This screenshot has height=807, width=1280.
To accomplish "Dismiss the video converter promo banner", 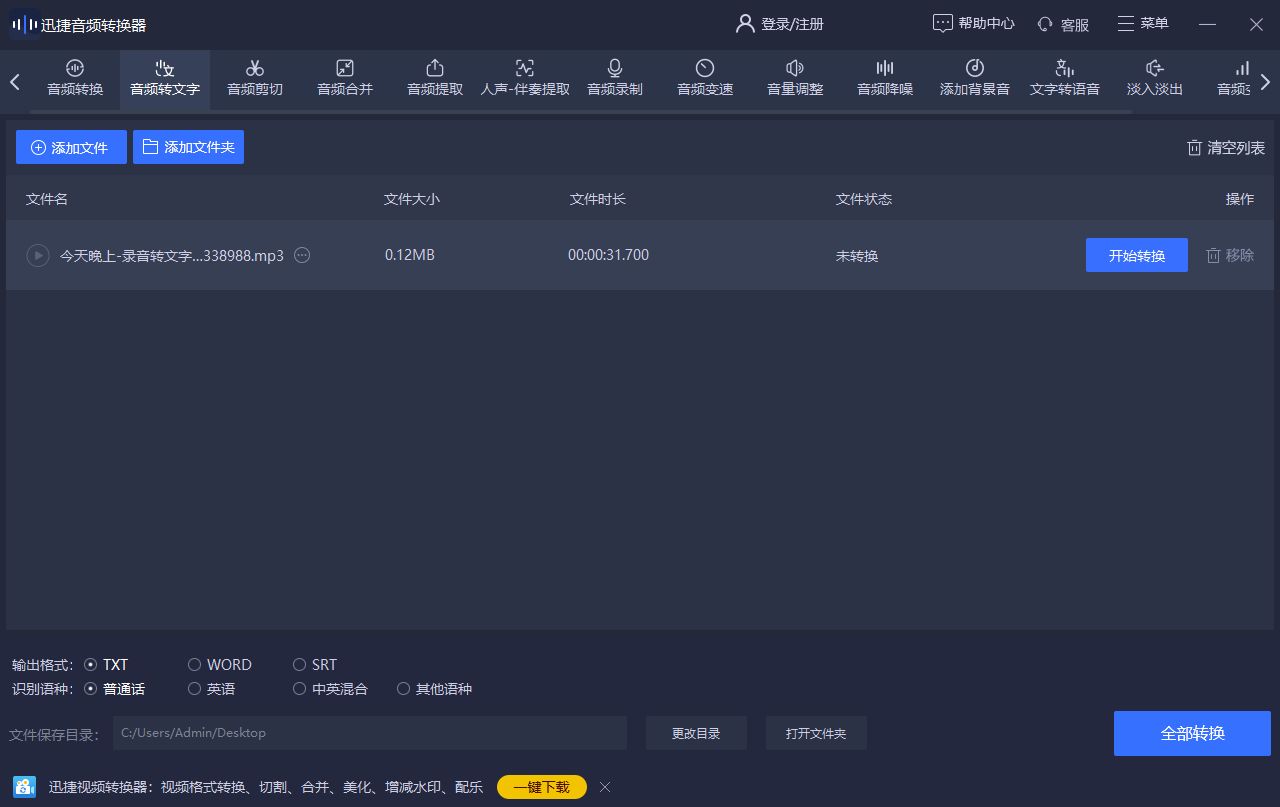I will click(x=604, y=787).
